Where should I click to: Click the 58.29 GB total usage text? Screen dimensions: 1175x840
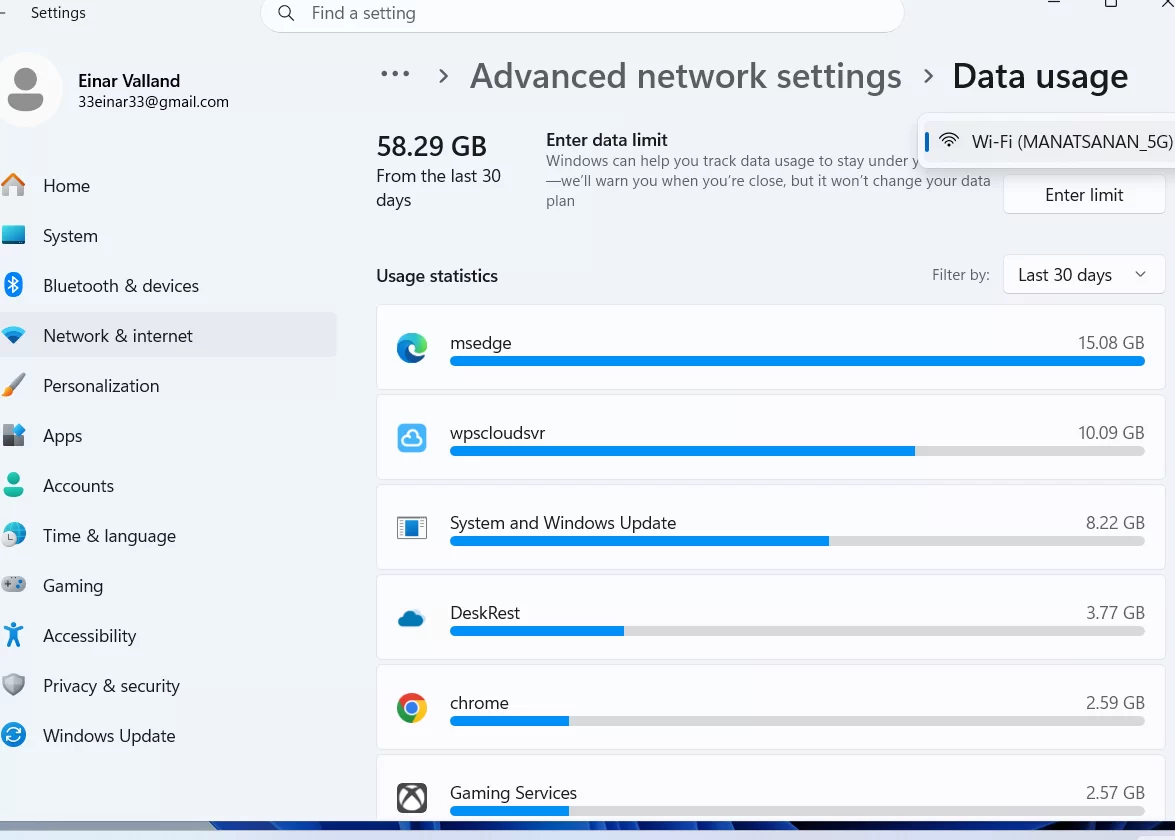(x=431, y=146)
